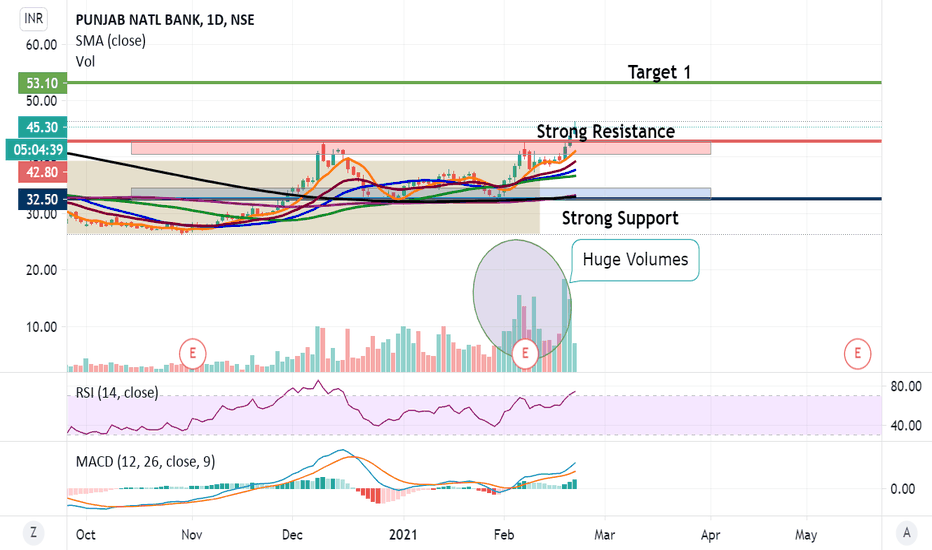The image size is (932, 550).
Task: Open the February earnings E marker
Action: click(x=525, y=354)
